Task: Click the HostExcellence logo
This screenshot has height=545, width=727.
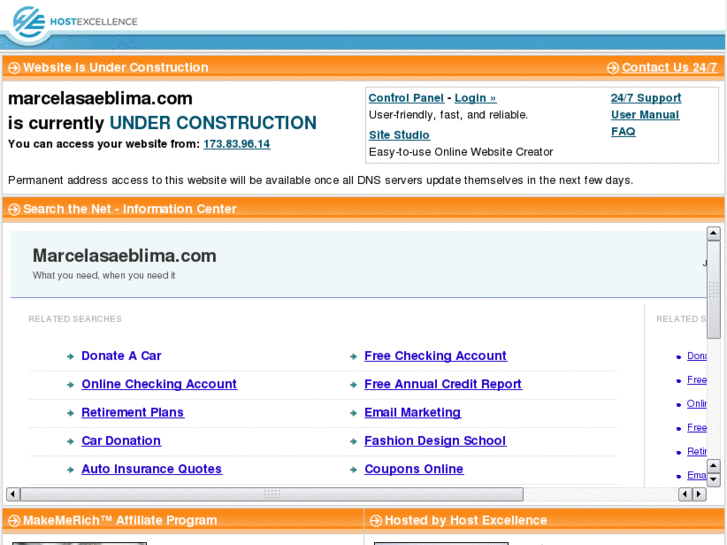Action: [75, 22]
